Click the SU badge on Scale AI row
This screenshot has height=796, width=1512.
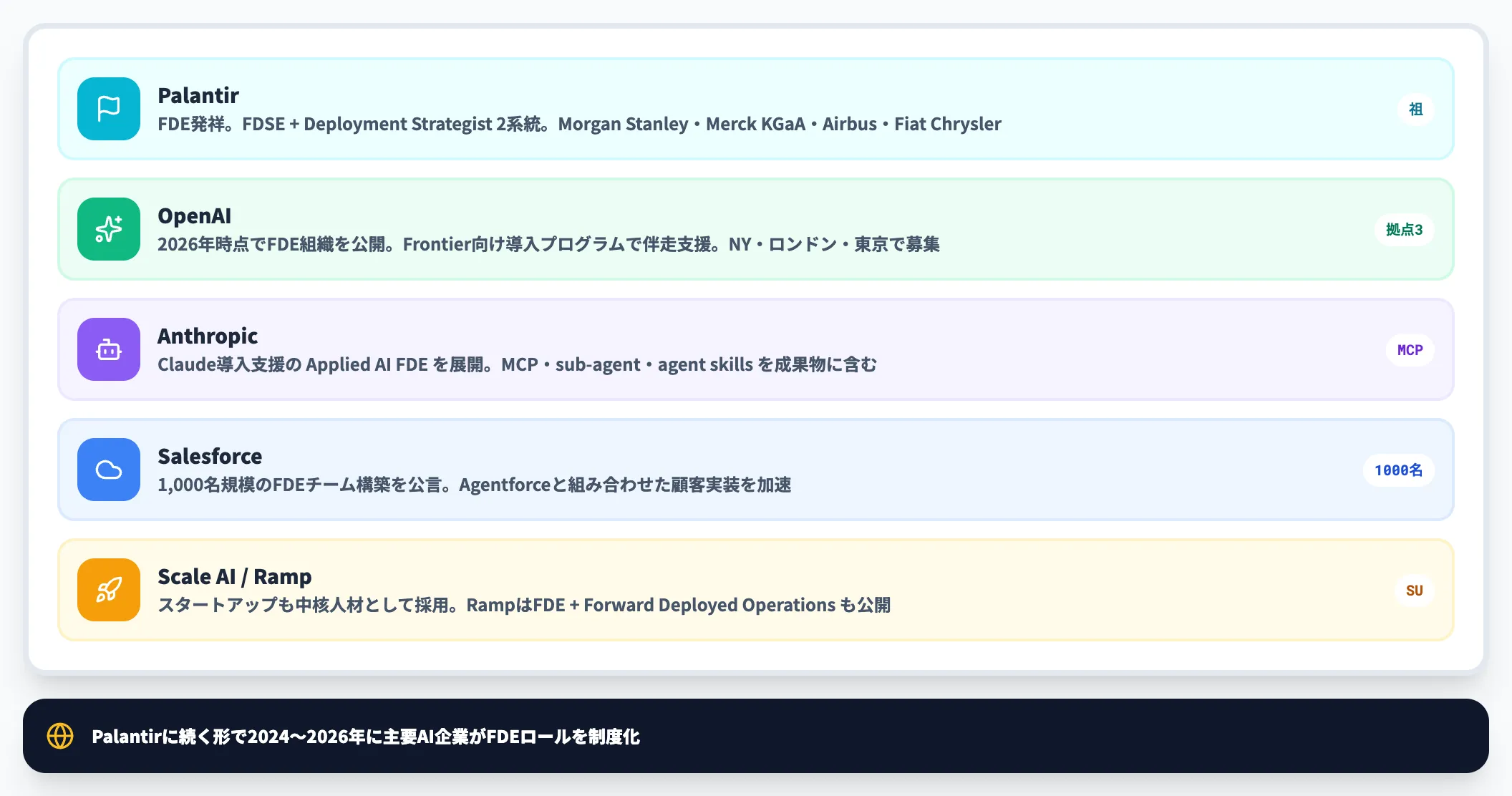click(x=1414, y=591)
